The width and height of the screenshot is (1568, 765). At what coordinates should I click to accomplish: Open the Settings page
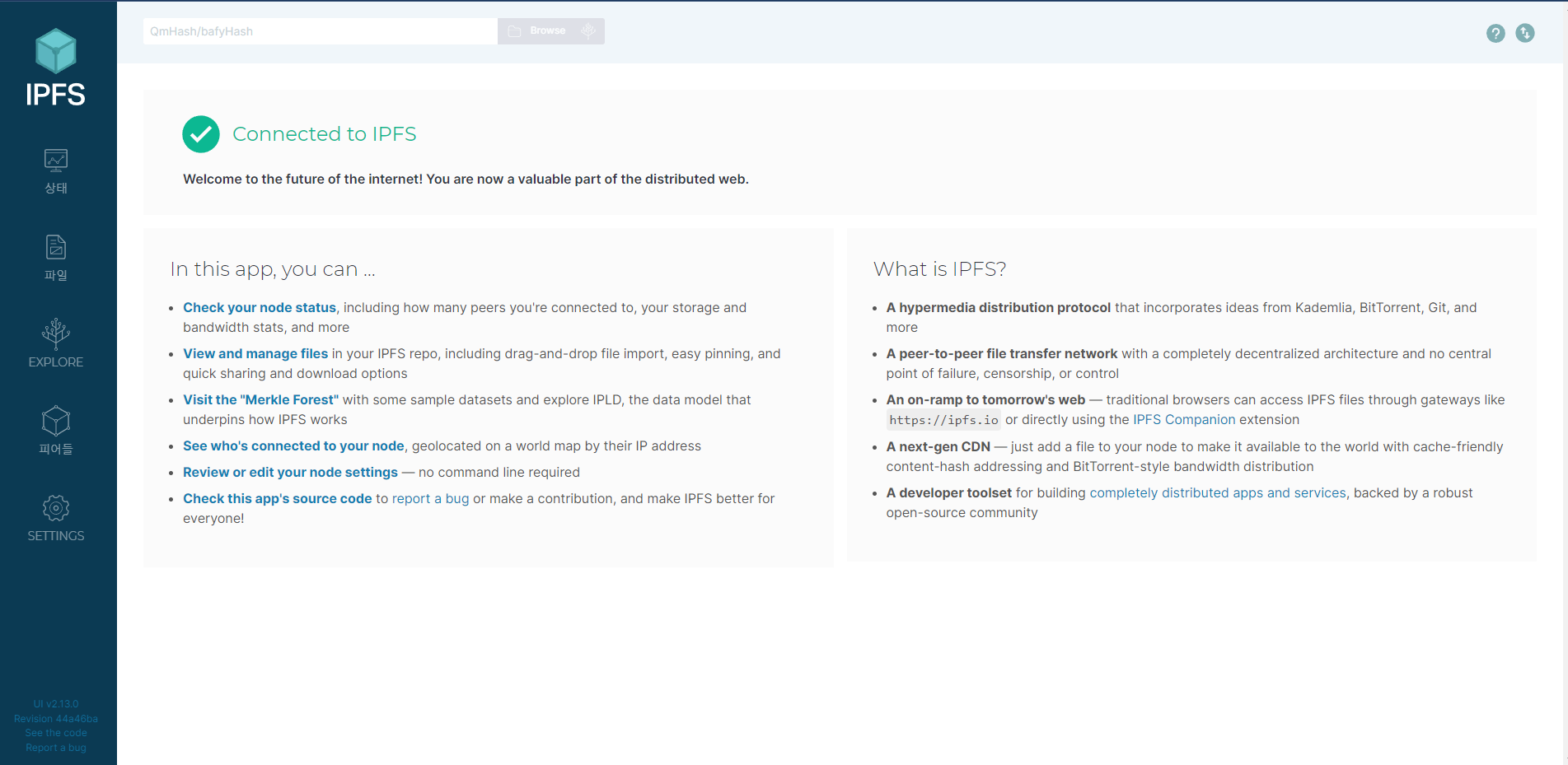(56, 519)
